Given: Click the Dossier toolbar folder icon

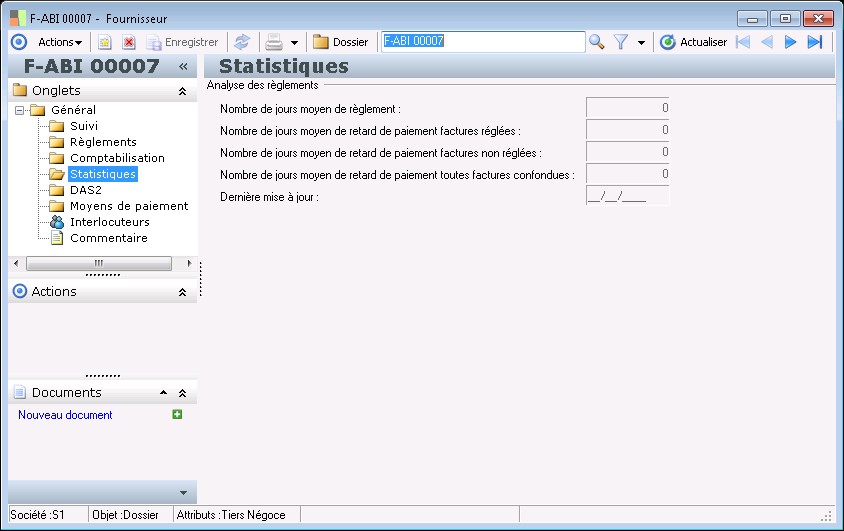Looking at the screenshot, I should click(x=321, y=42).
